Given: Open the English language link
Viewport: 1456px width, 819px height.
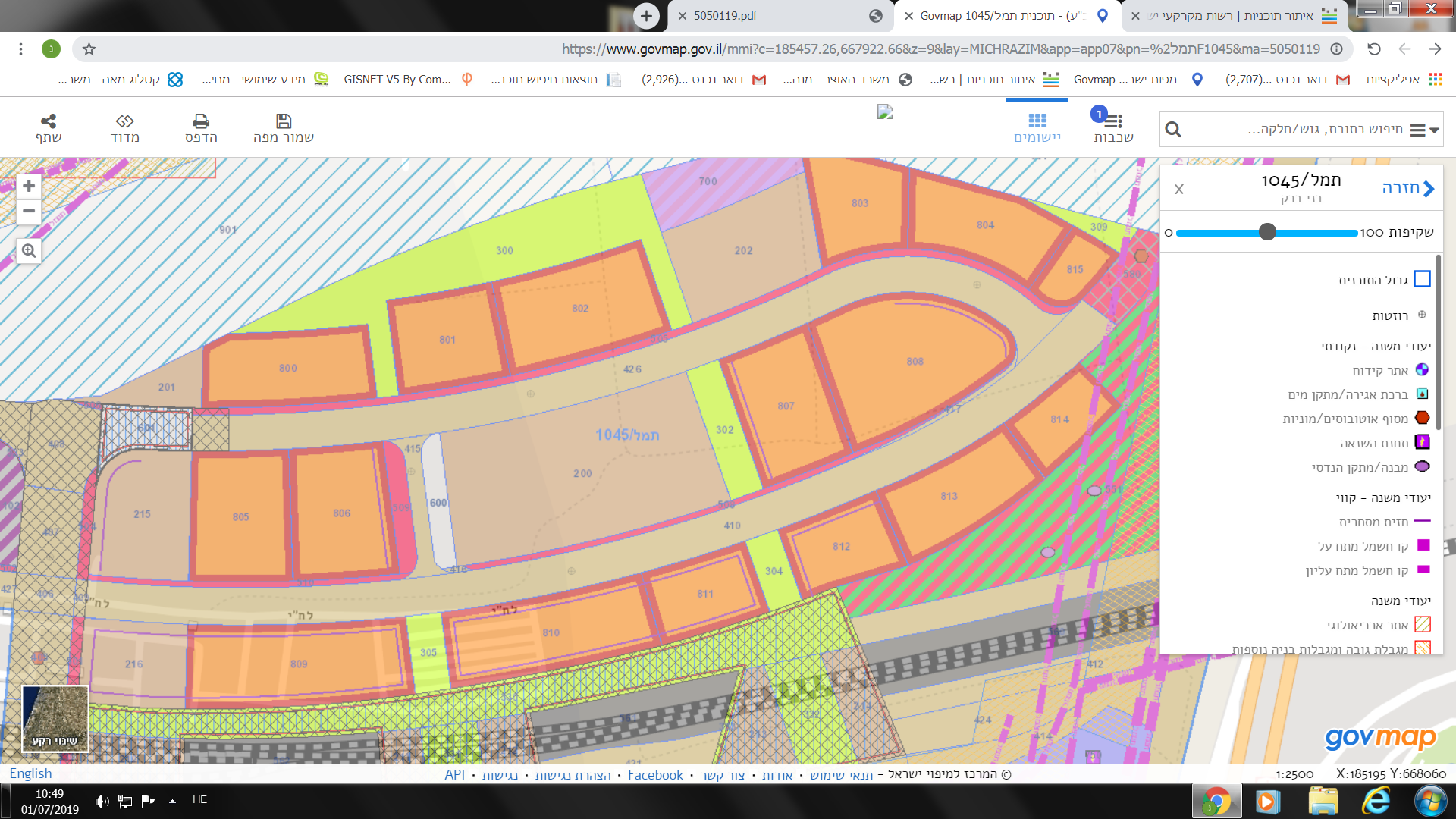Looking at the screenshot, I should (31, 774).
